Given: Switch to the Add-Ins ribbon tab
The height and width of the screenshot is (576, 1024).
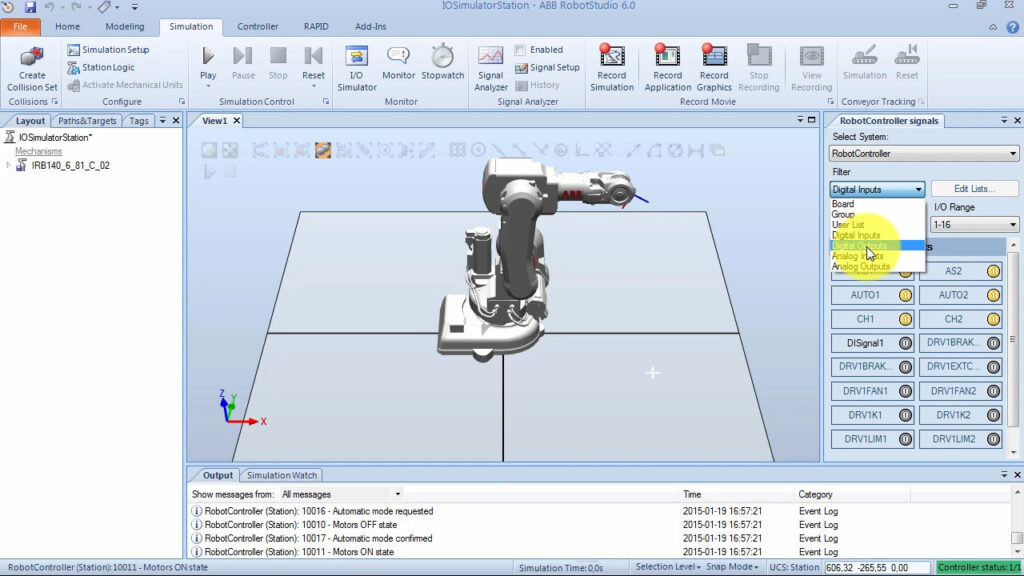Looking at the screenshot, I should click(x=370, y=27).
